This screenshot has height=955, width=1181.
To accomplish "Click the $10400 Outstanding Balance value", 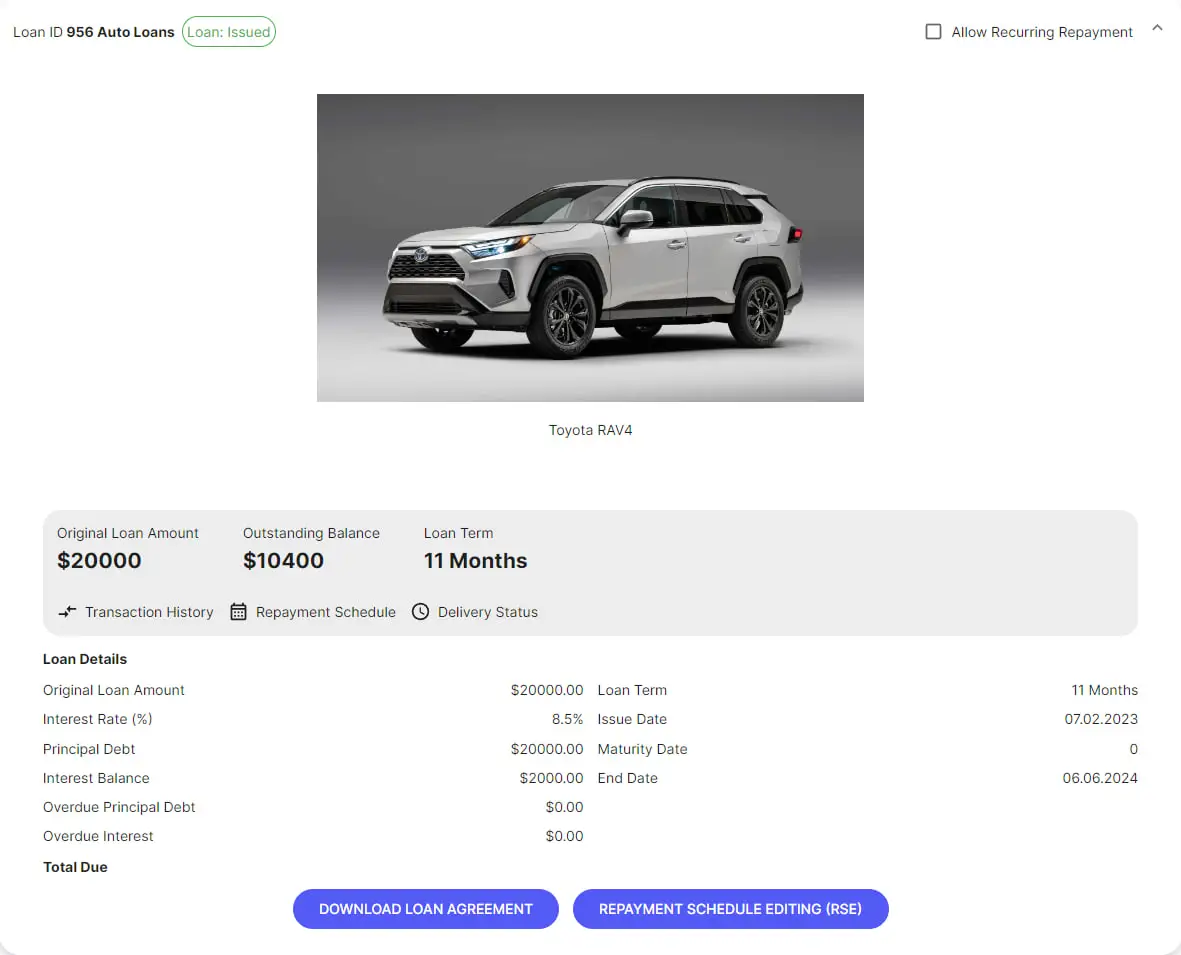I will click(283, 561).
